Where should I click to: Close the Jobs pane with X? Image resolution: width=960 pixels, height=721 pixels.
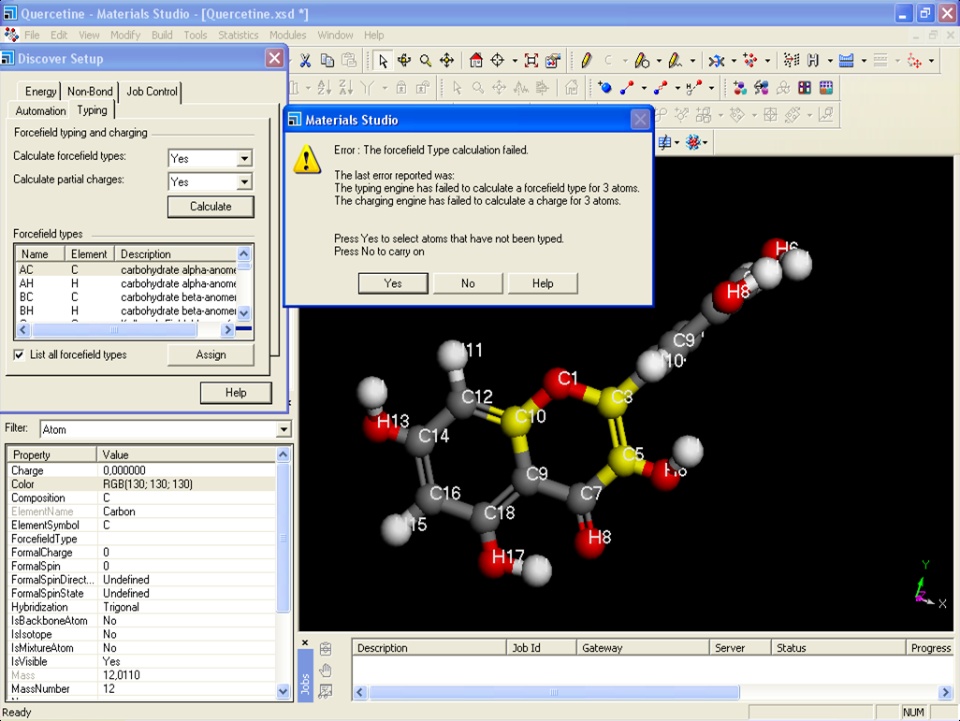[305, 643]
